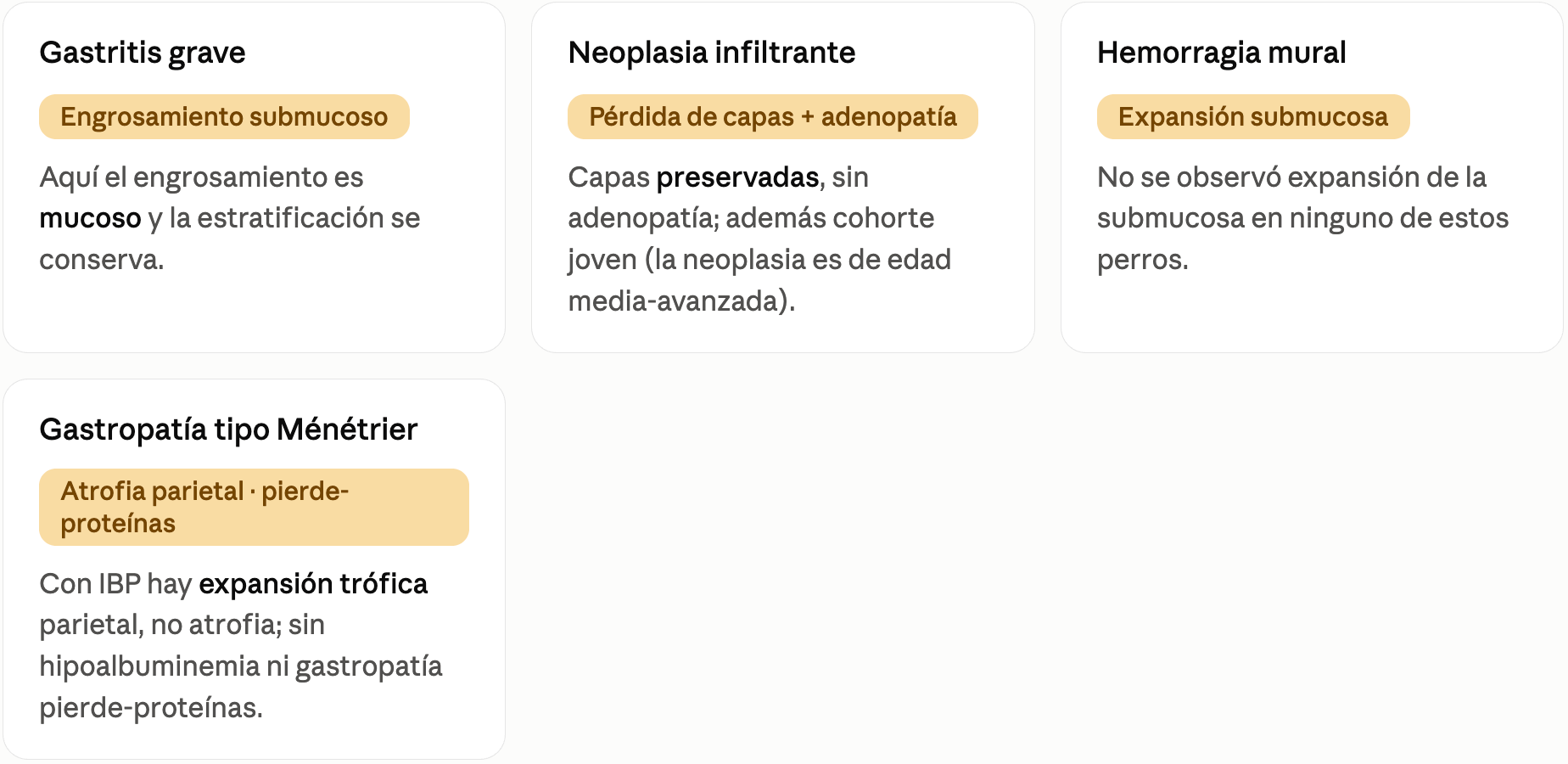The width and height of the screenshot is (1568, 764).
Task: Click the Hemorragia mural heading
Action: point(1221,53)
